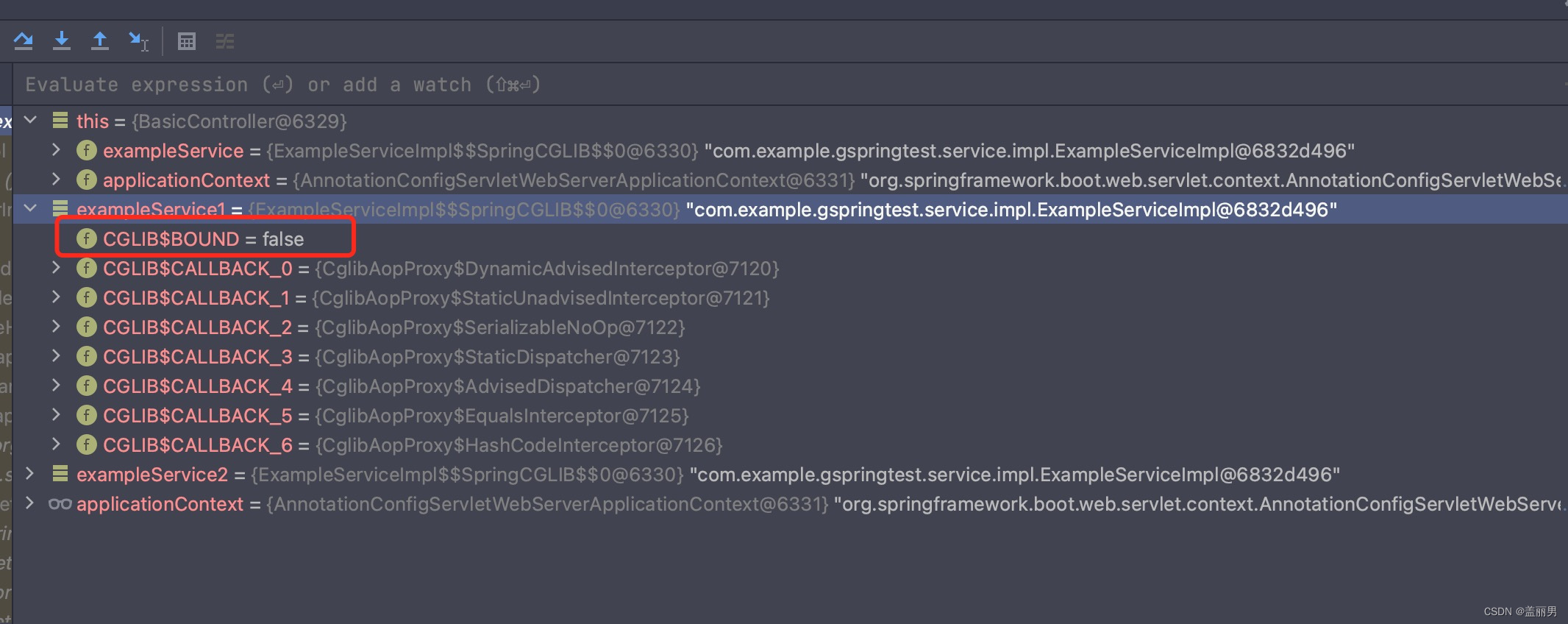Click field icon beside applicationContext under this
The height and width of the screenshot is (624, 1568).
click(x=87, y=180)
